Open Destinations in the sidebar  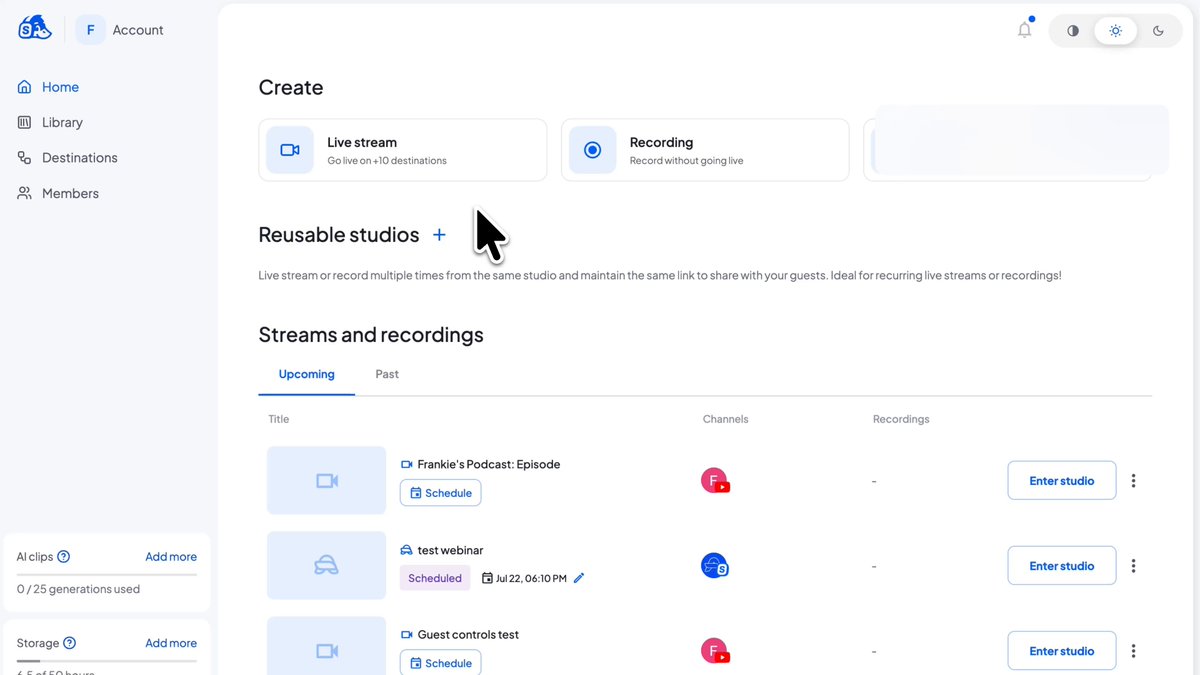click(x=67, y=158)
